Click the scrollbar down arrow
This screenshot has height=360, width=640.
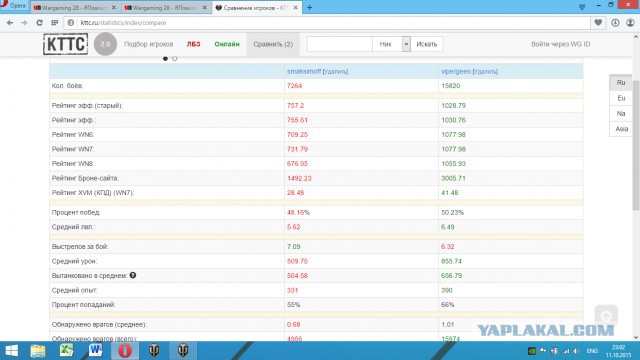tap(636, 338)
